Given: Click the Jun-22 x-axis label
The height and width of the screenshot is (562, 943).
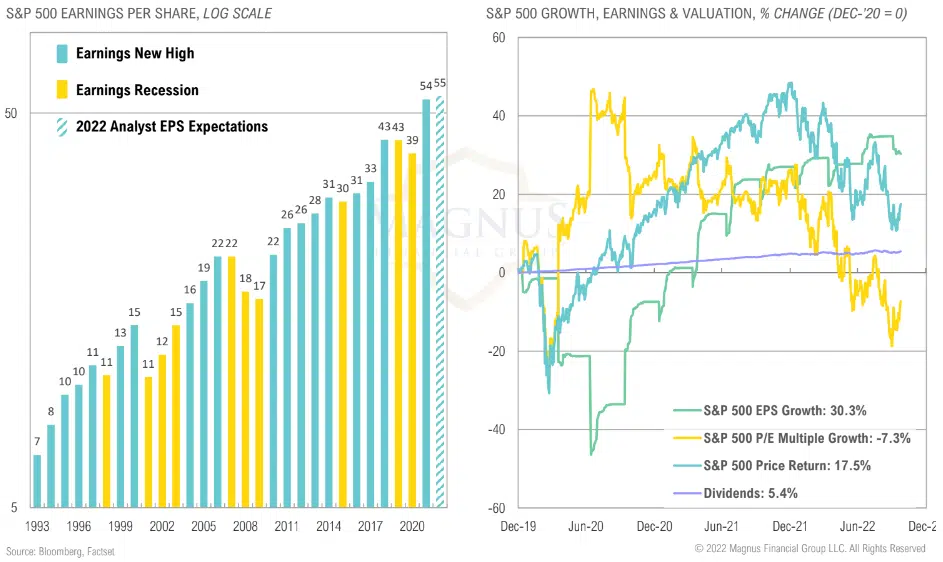Looking at the screenshot, I should (x=858, y=525).
